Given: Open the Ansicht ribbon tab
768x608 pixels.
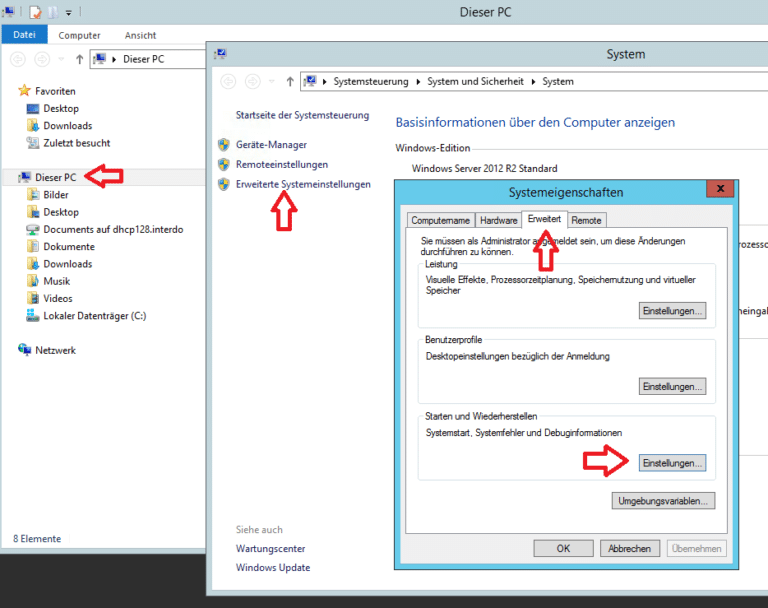Looking at the screenshot, I should [140, 35].
